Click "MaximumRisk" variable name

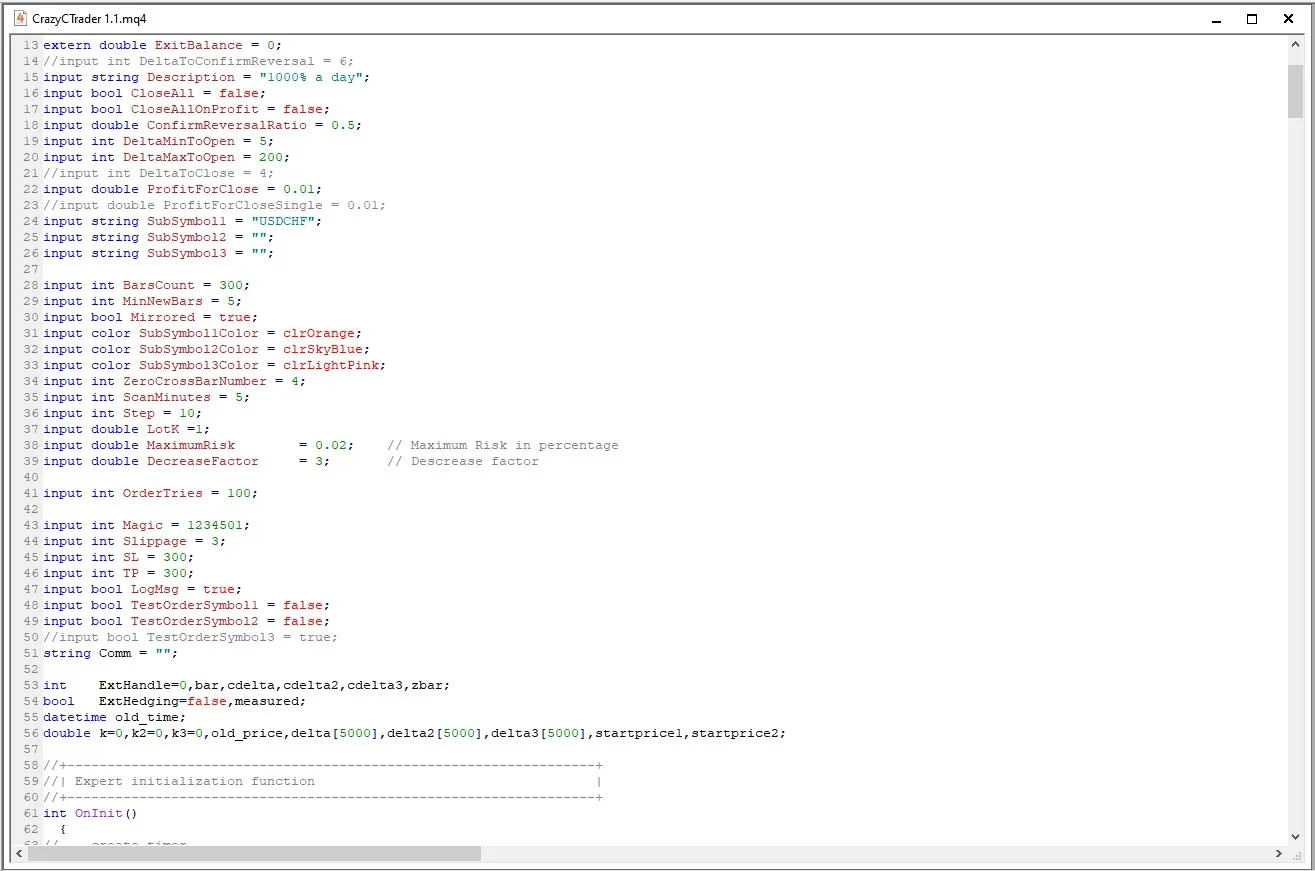[190, 445]
